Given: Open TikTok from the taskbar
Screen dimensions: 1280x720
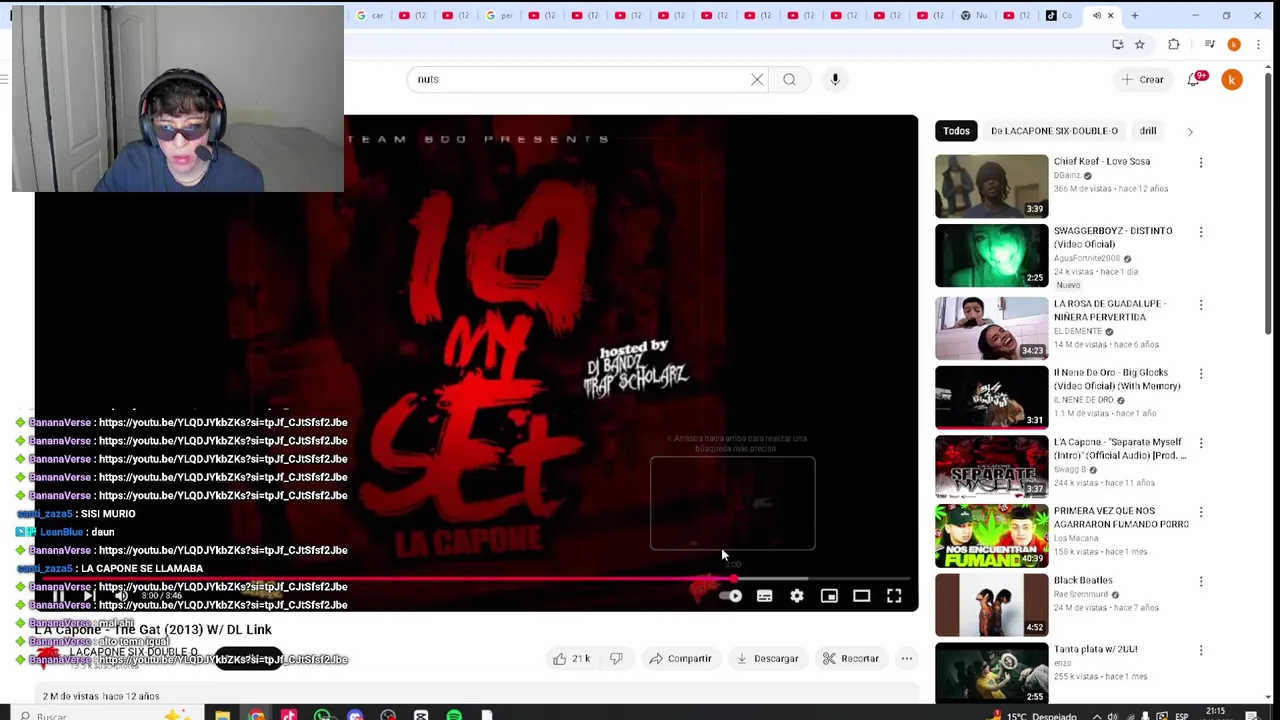Looking at the screenshot, I should [289, 715].
